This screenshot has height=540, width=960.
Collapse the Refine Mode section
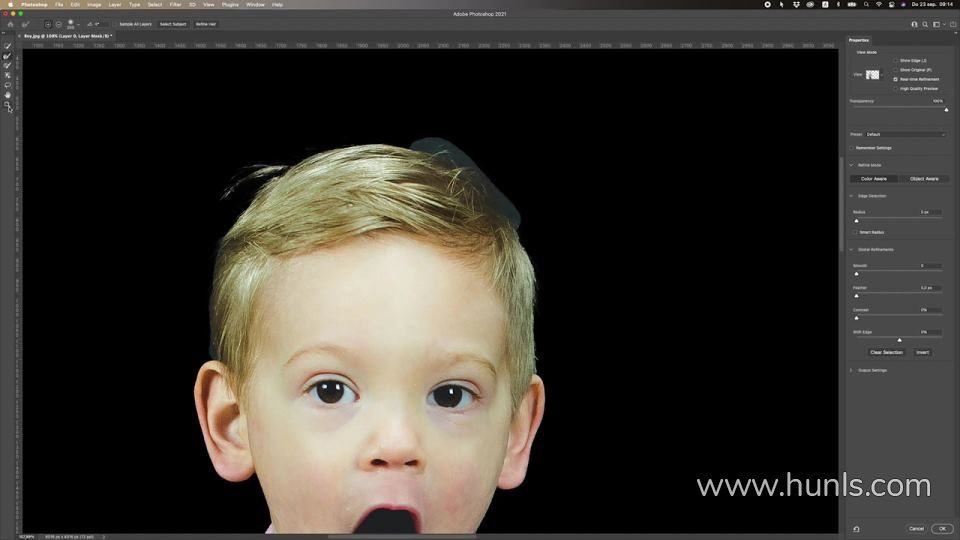pos(851,165)
